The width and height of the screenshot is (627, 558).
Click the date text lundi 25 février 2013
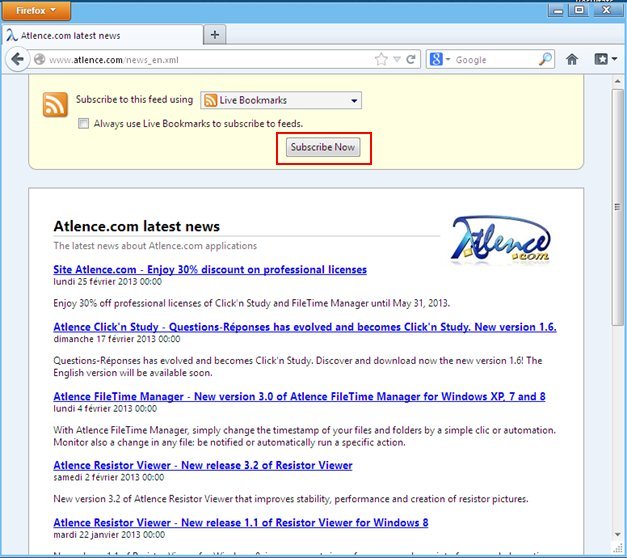pyautogui.click(x=108, y=282)
